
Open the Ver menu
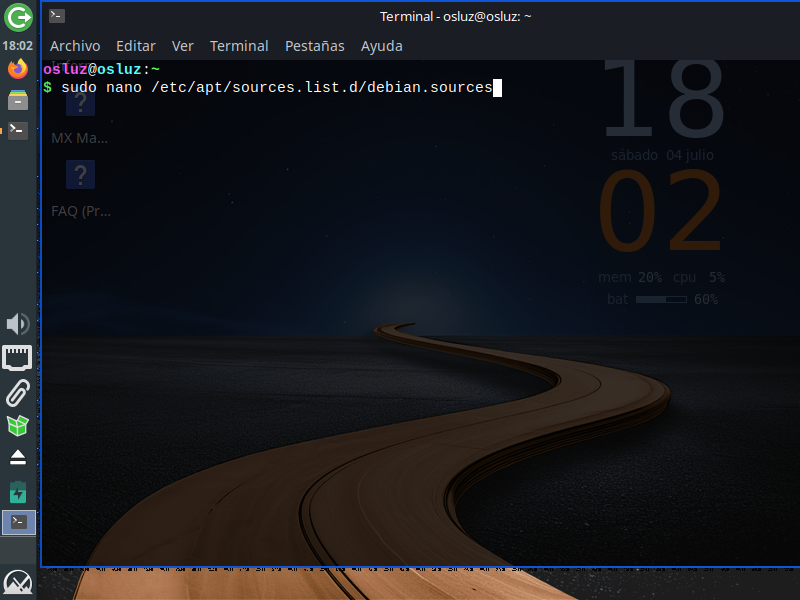tap(183, 46)
